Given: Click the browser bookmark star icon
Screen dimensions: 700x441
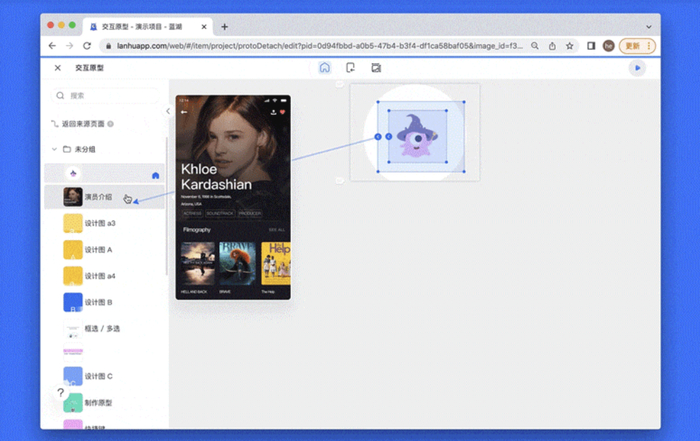Looking at the screenshot, I should tap(569, 46).
